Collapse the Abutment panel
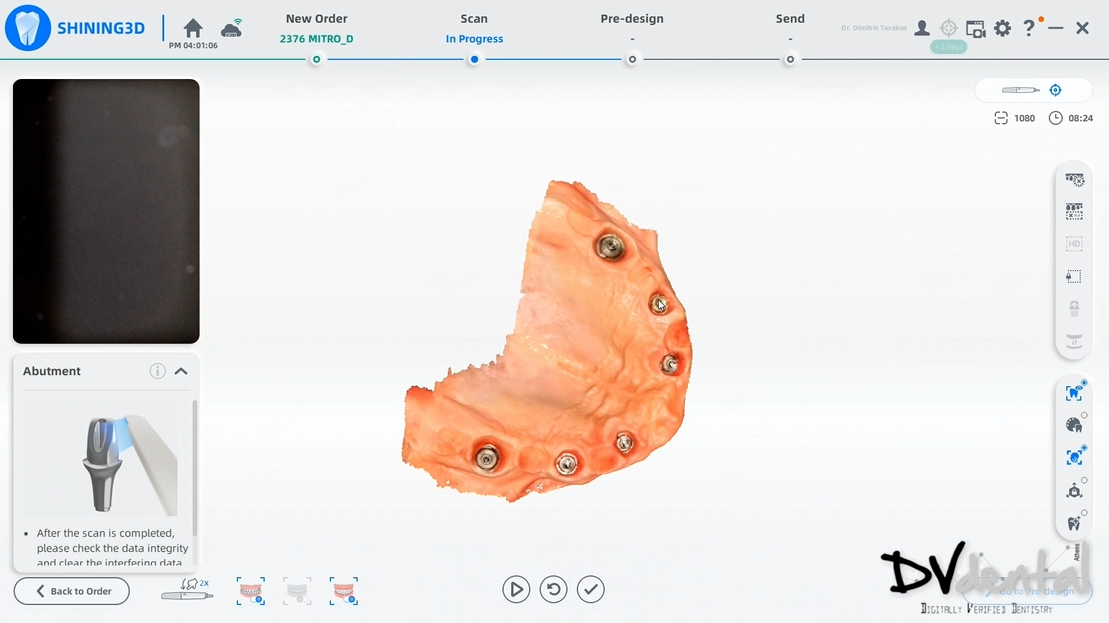This screenshot has width=1109, height=623. 181,371
